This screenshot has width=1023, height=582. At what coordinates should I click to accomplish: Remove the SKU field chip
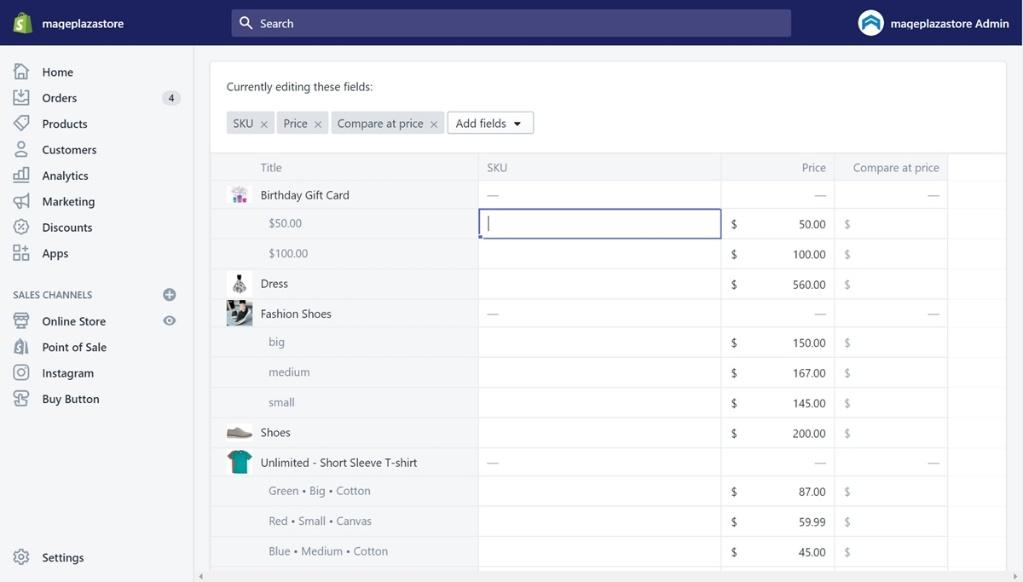pos(263,122)
